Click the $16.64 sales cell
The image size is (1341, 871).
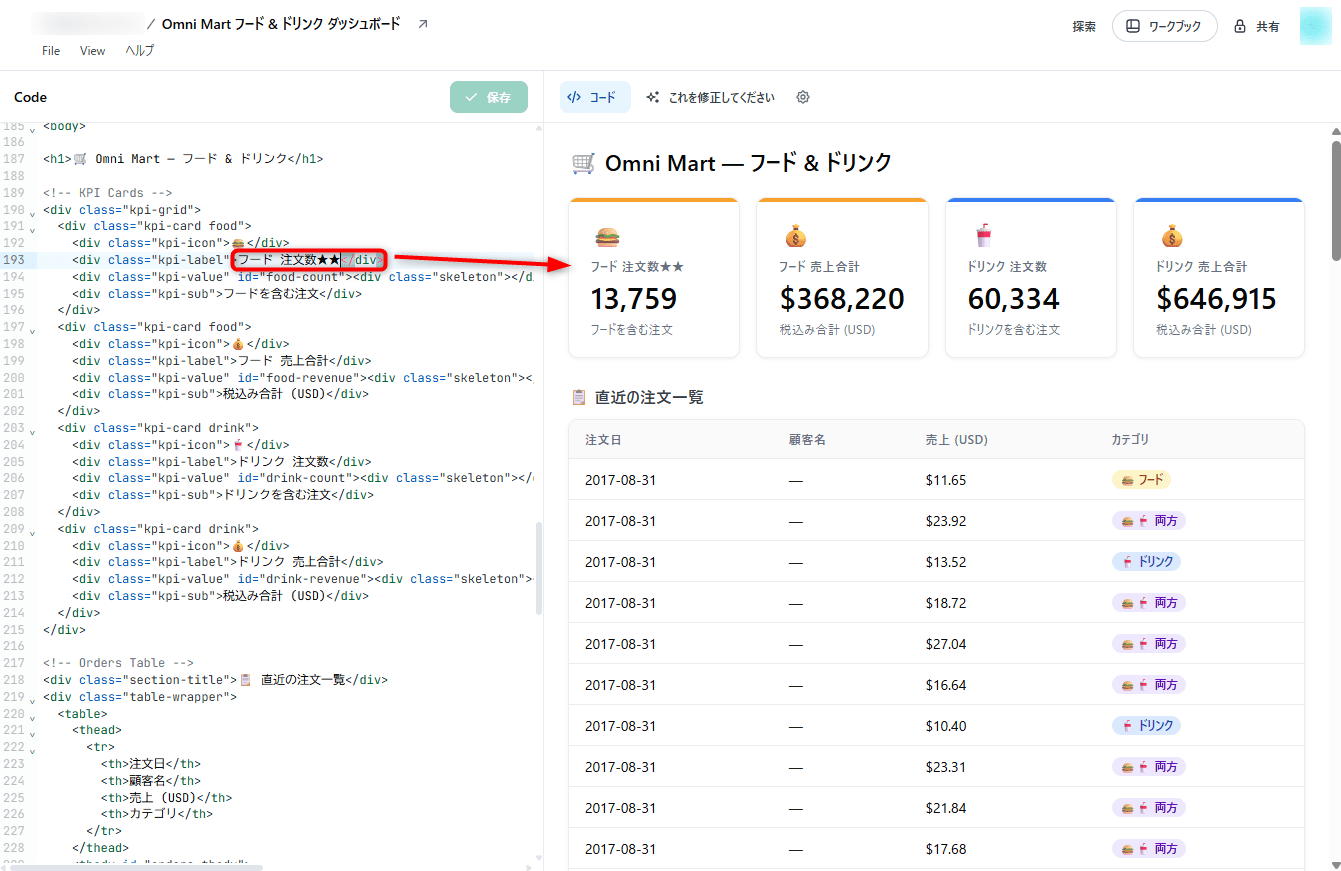click(x=946, y=685)
